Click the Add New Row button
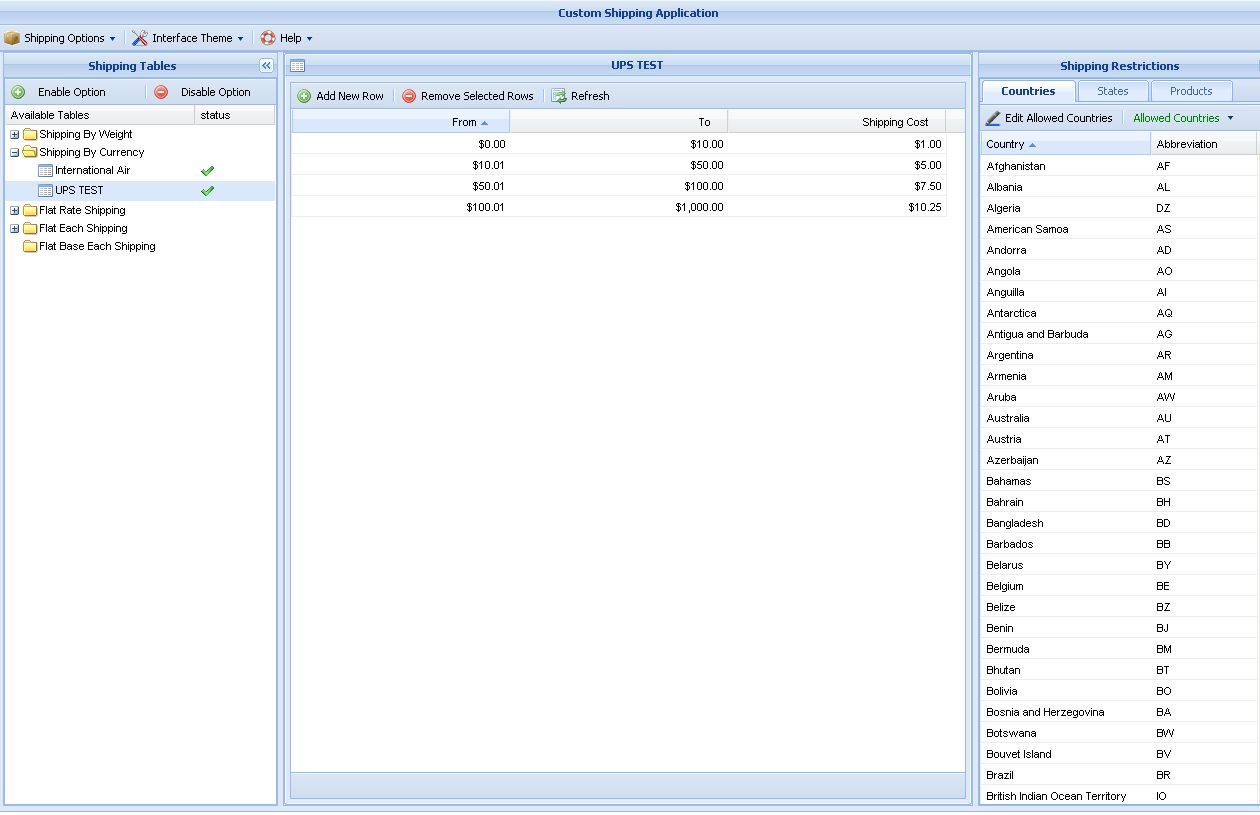The image size is (1260, 815). pos(340,96)
